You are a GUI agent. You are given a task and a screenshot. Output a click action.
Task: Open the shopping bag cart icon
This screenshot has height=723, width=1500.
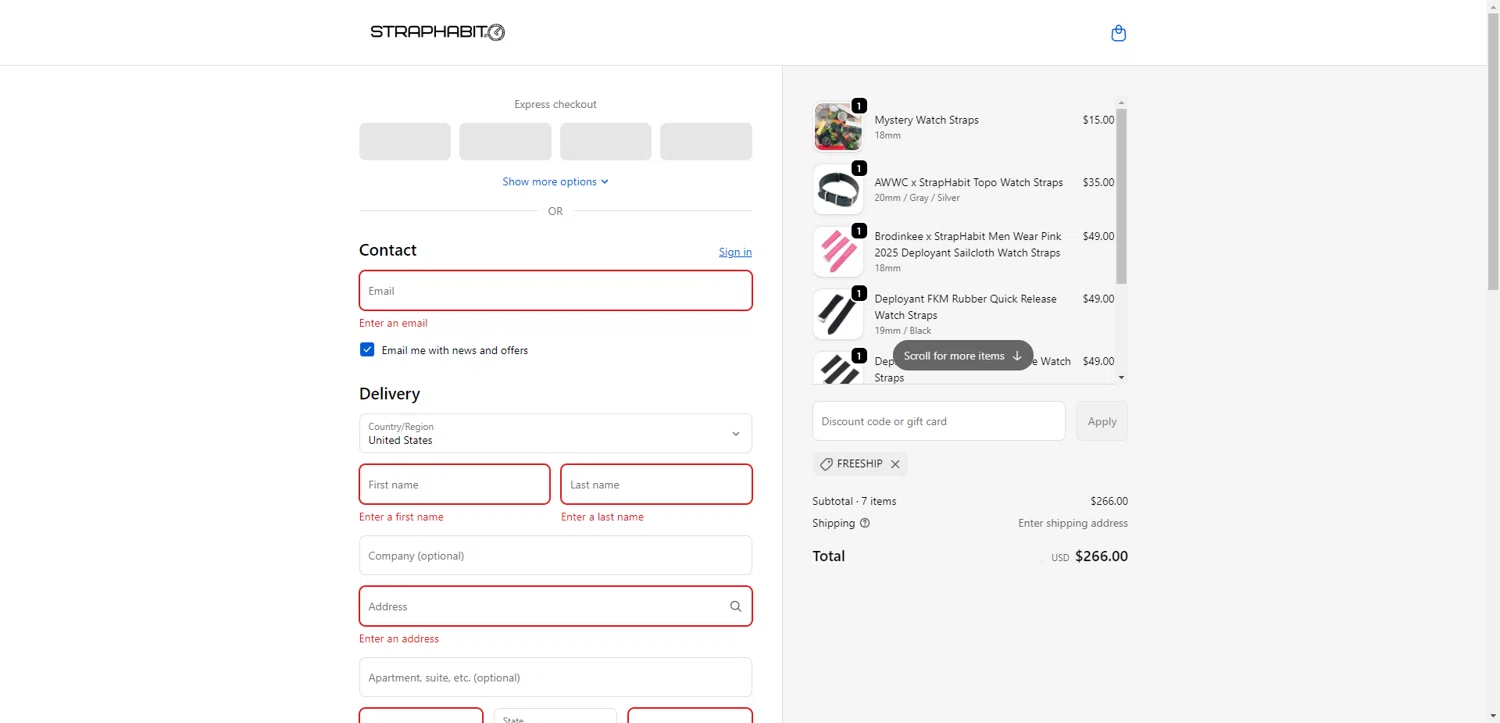[1118, 33]
